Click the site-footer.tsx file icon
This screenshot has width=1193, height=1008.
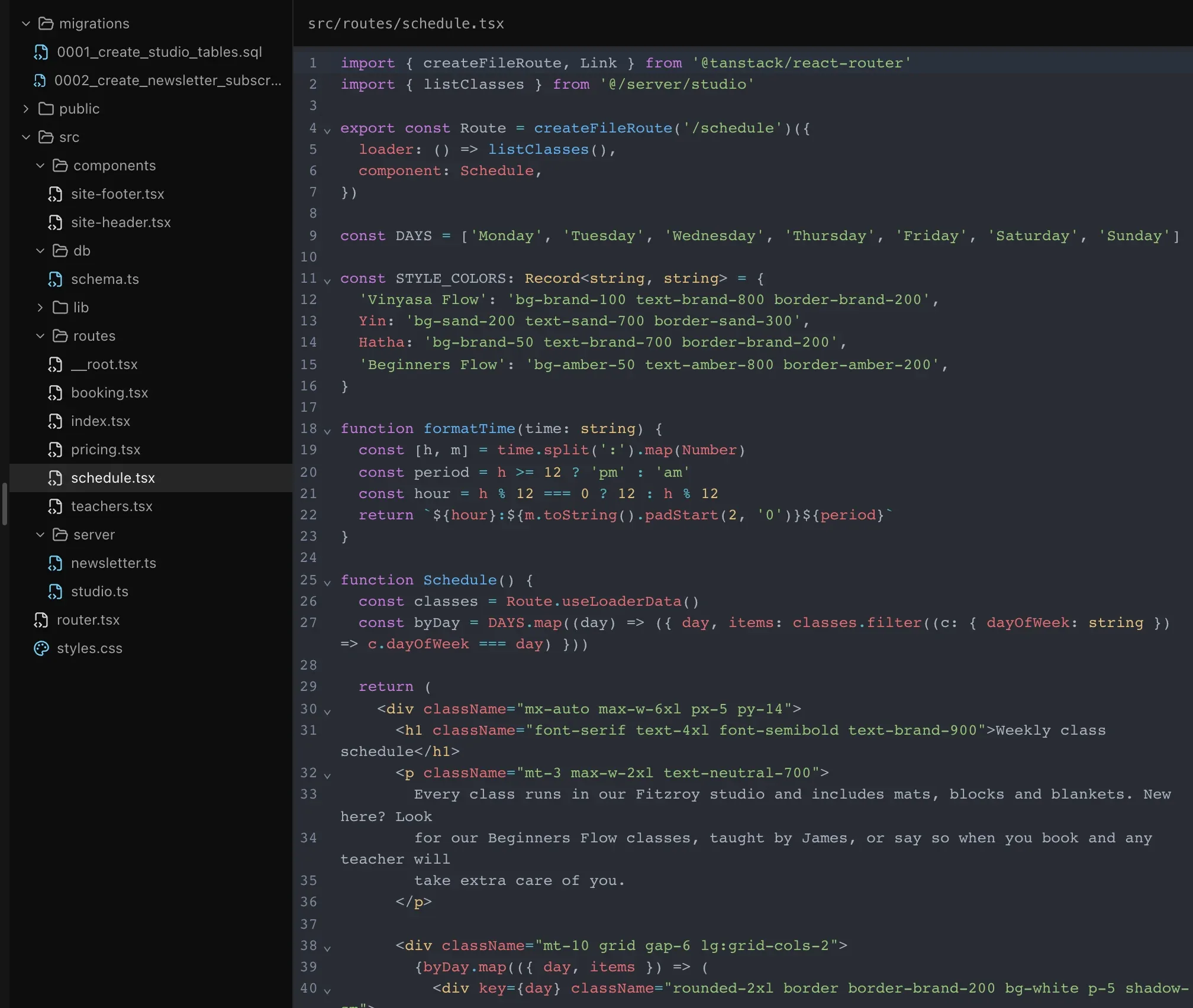click(x=55, y=194)
